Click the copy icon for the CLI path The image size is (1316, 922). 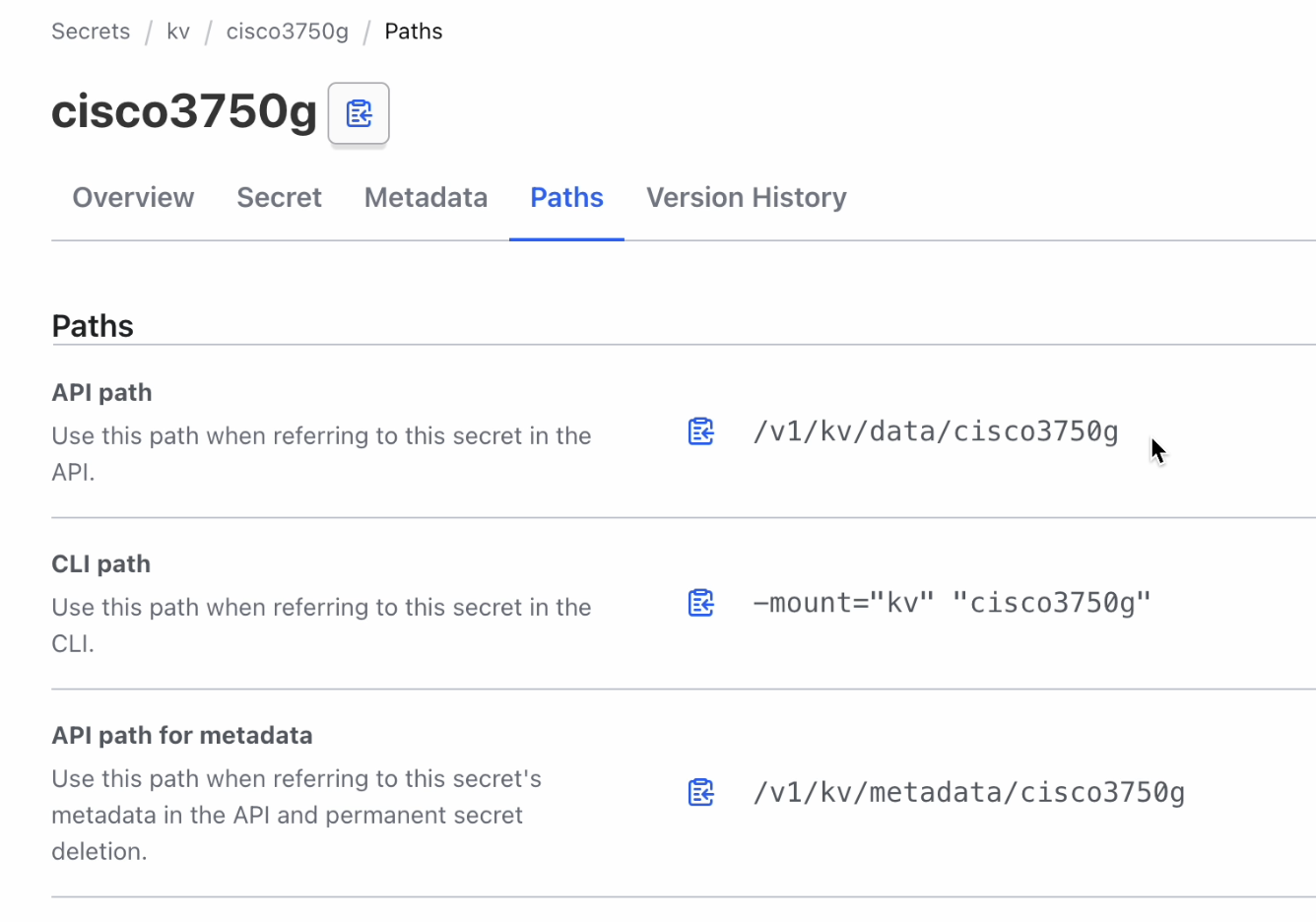pyautogui.click(x=700, y=603)
